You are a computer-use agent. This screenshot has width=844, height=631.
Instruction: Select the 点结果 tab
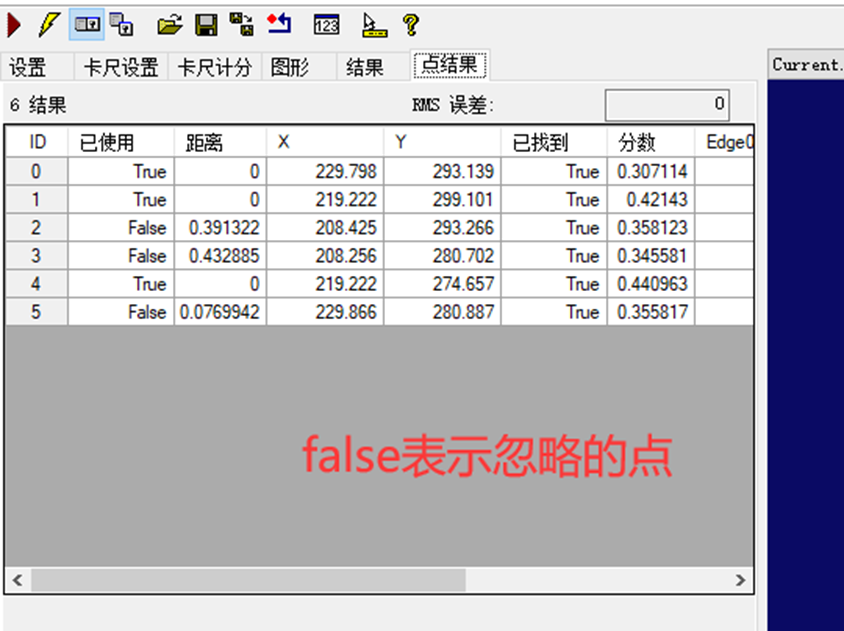pos(449,65)
